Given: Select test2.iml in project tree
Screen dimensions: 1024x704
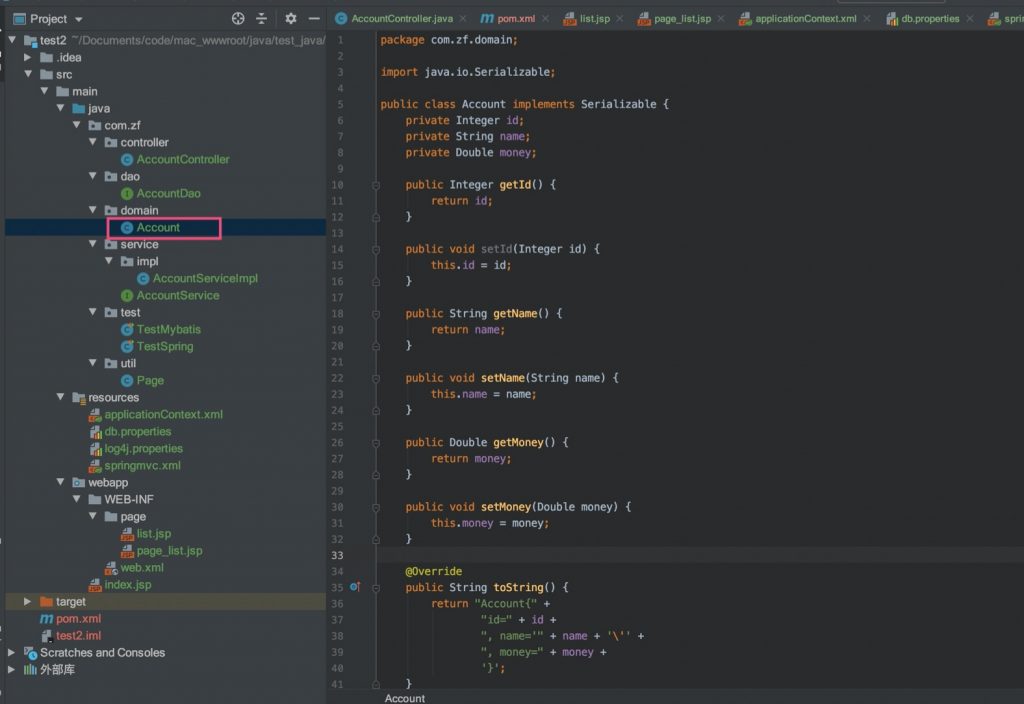Looking at the screenshot, I should click(78, 635).
